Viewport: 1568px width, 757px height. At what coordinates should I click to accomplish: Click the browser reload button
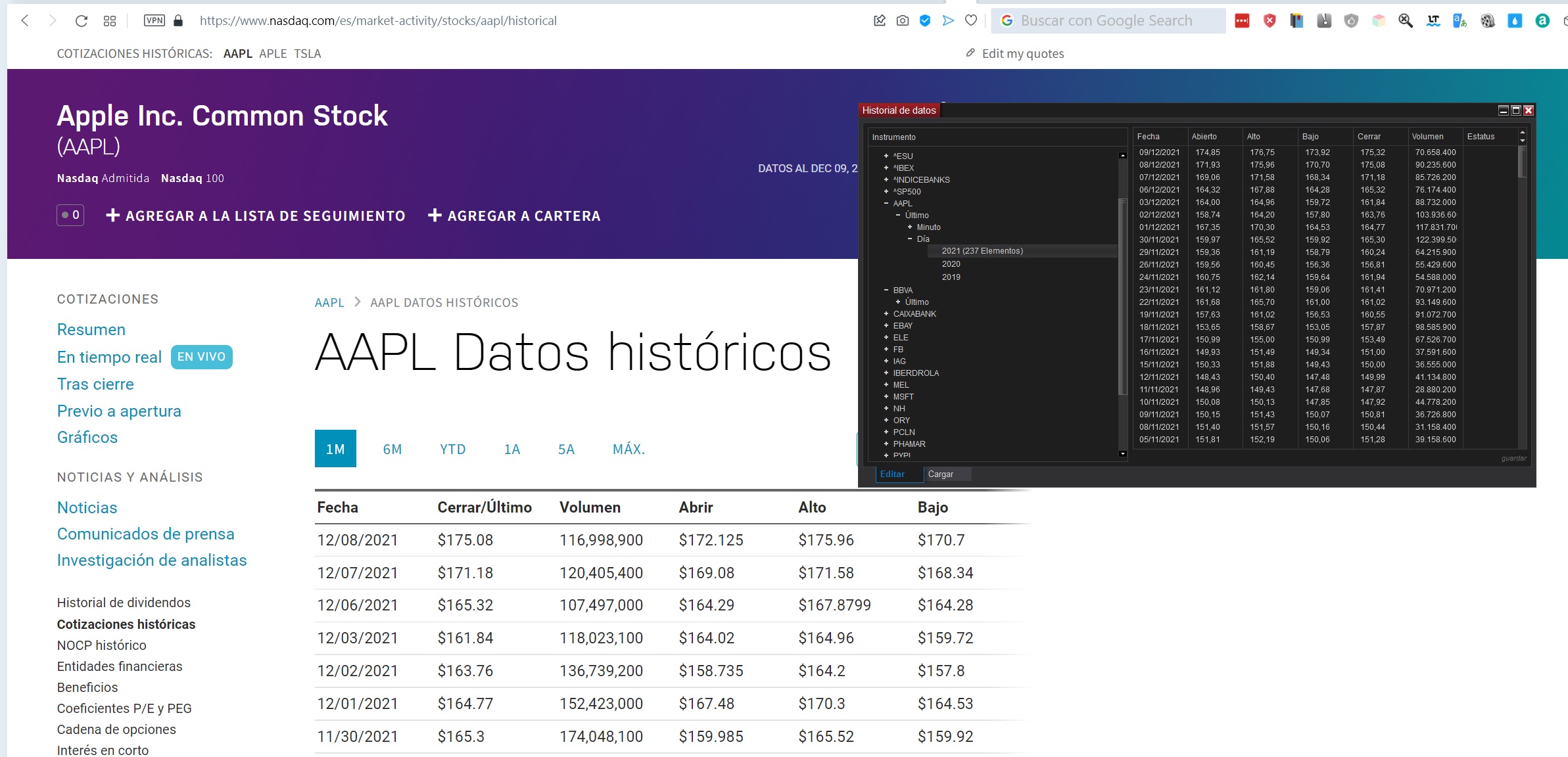click(82, 21)
